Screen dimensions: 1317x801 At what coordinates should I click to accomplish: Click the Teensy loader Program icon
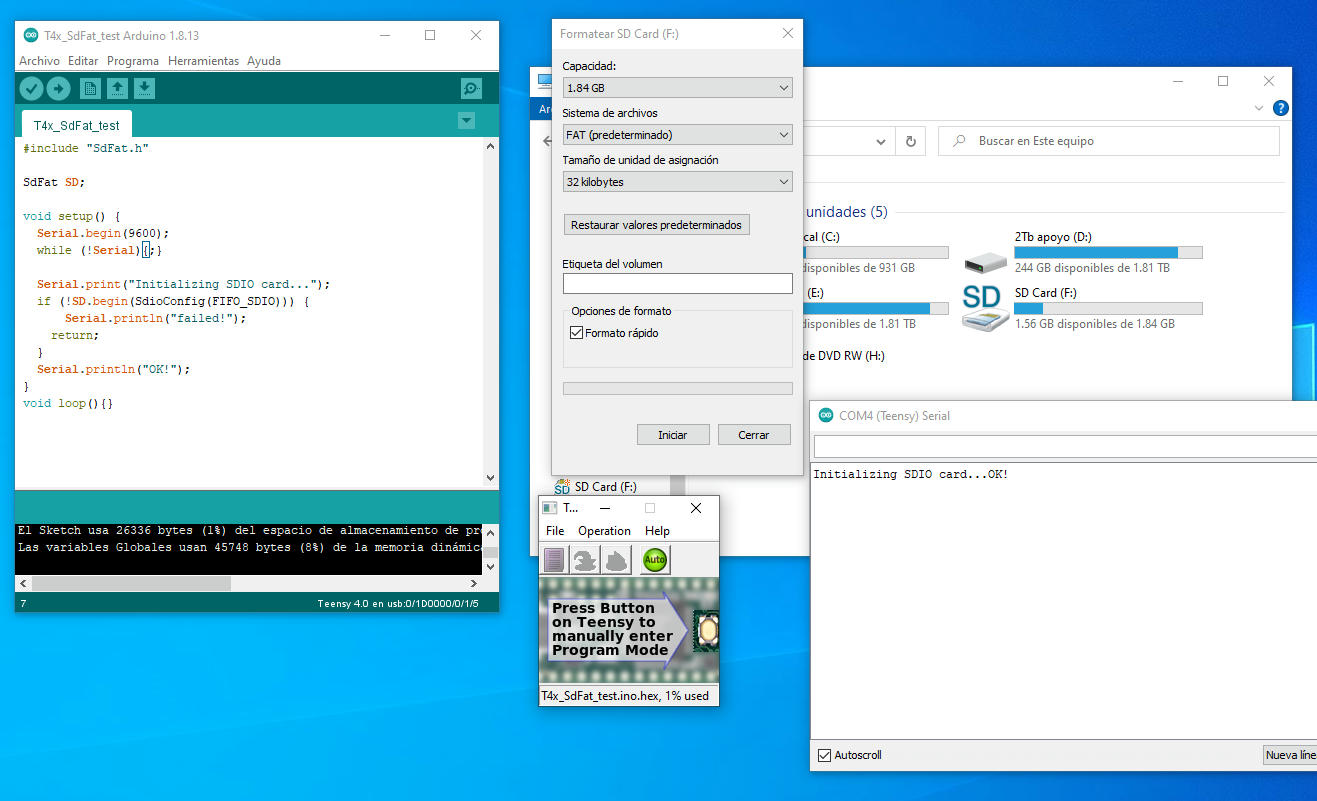(585, 559)
